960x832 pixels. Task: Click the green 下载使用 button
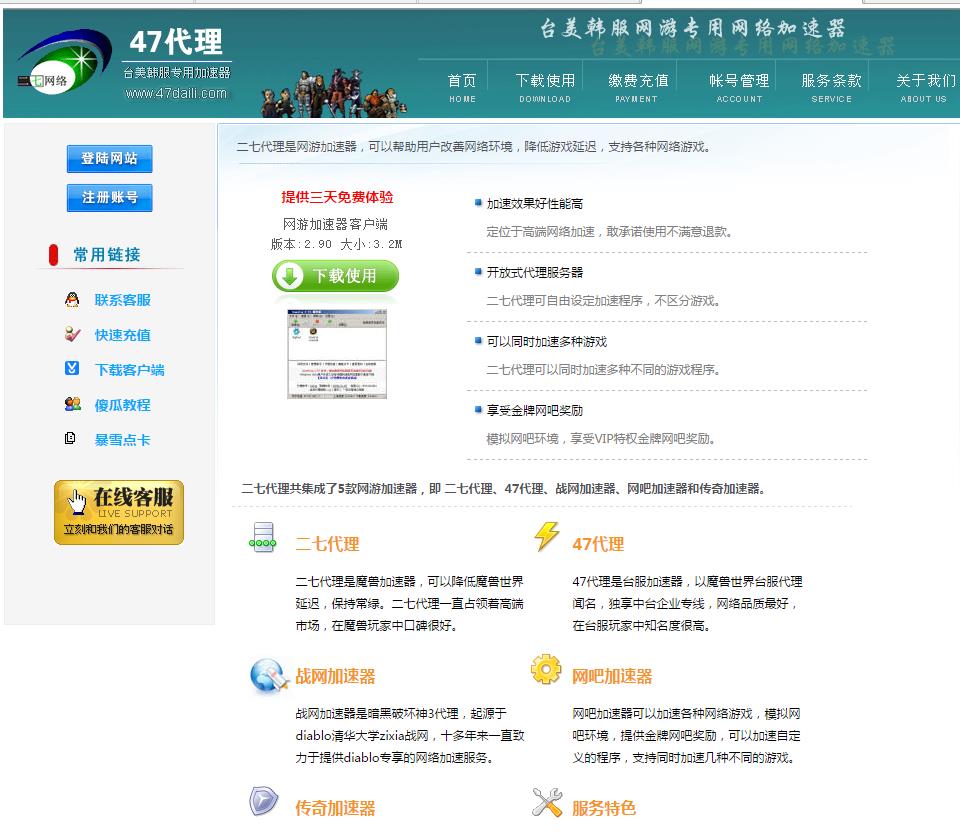tap(336, 276)
